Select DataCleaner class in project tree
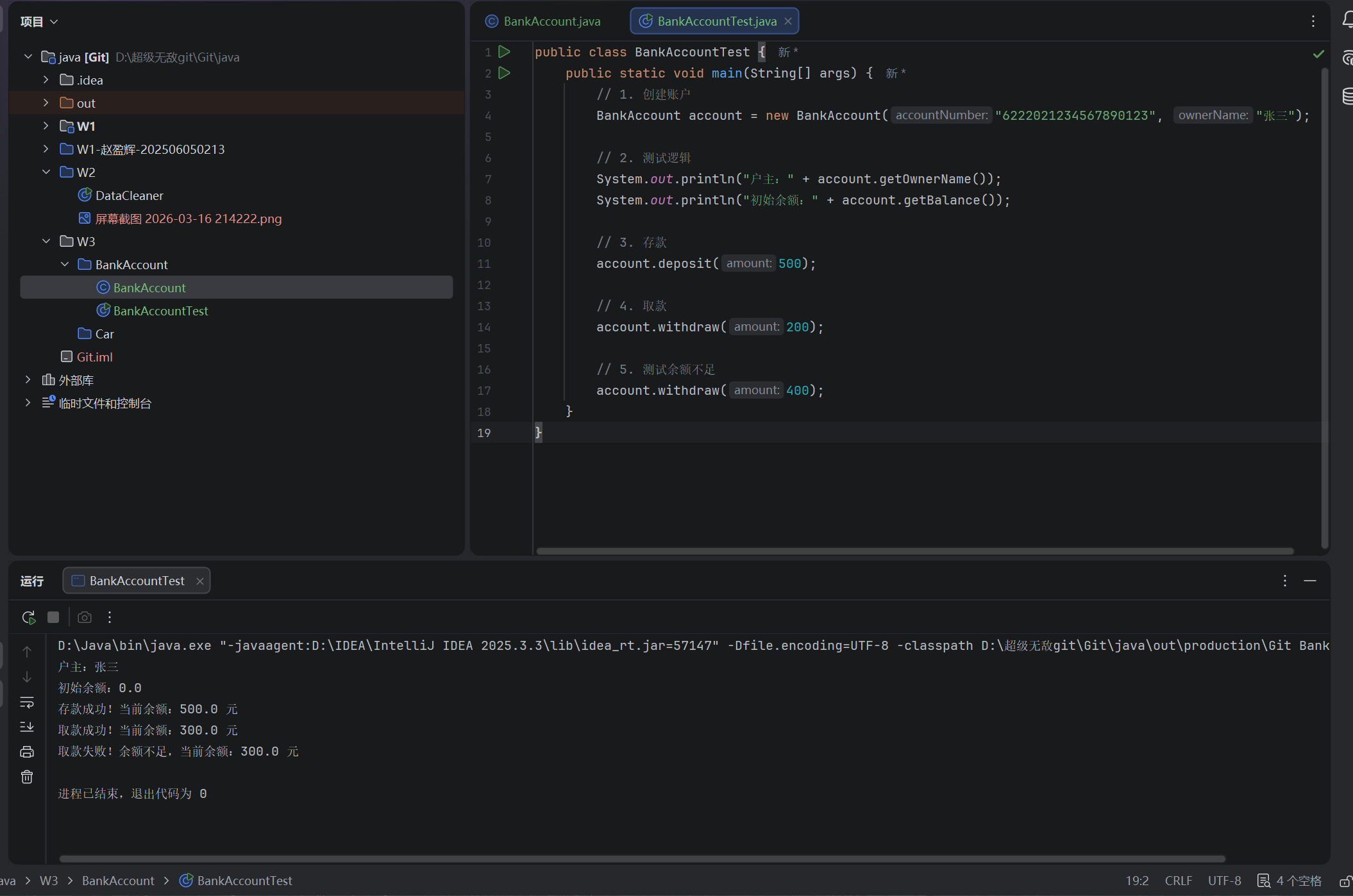The image size is (1353, 896). [x=129, y=195]
